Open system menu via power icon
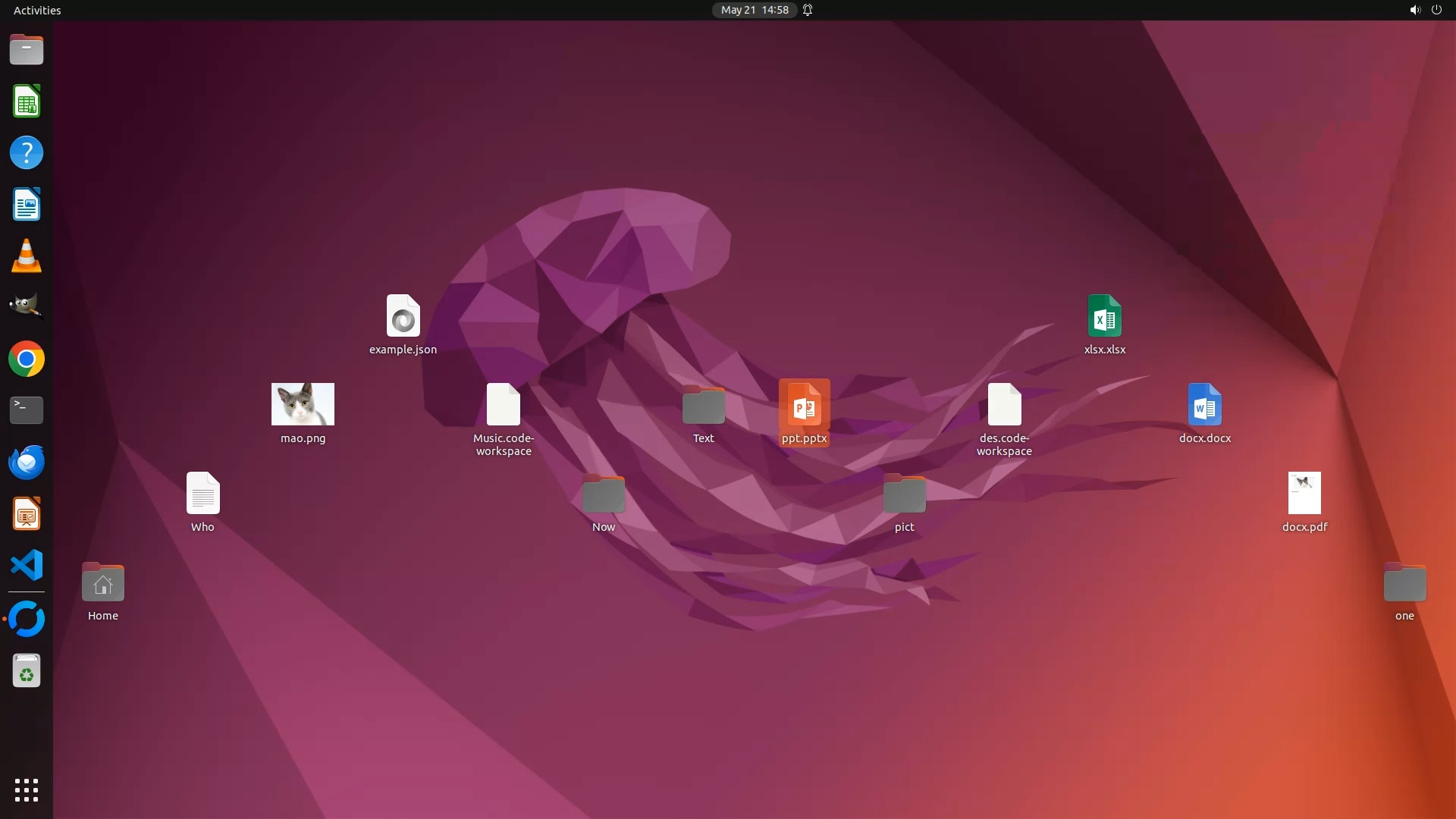Image resolution: width=1456 pixels, height=819 pixels. [x=1436, y=10]
